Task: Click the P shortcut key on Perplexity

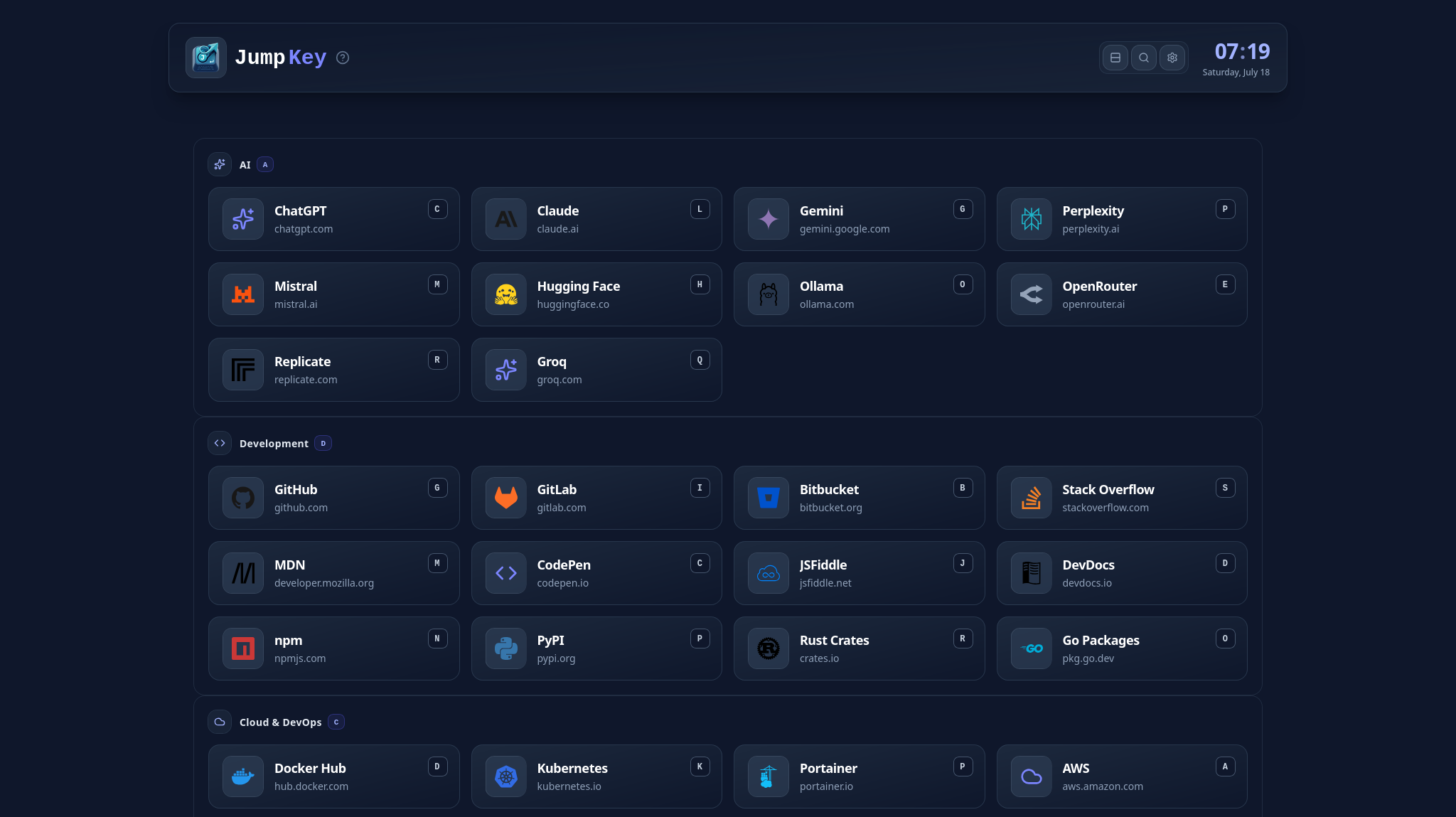Action: [1225, 209]
